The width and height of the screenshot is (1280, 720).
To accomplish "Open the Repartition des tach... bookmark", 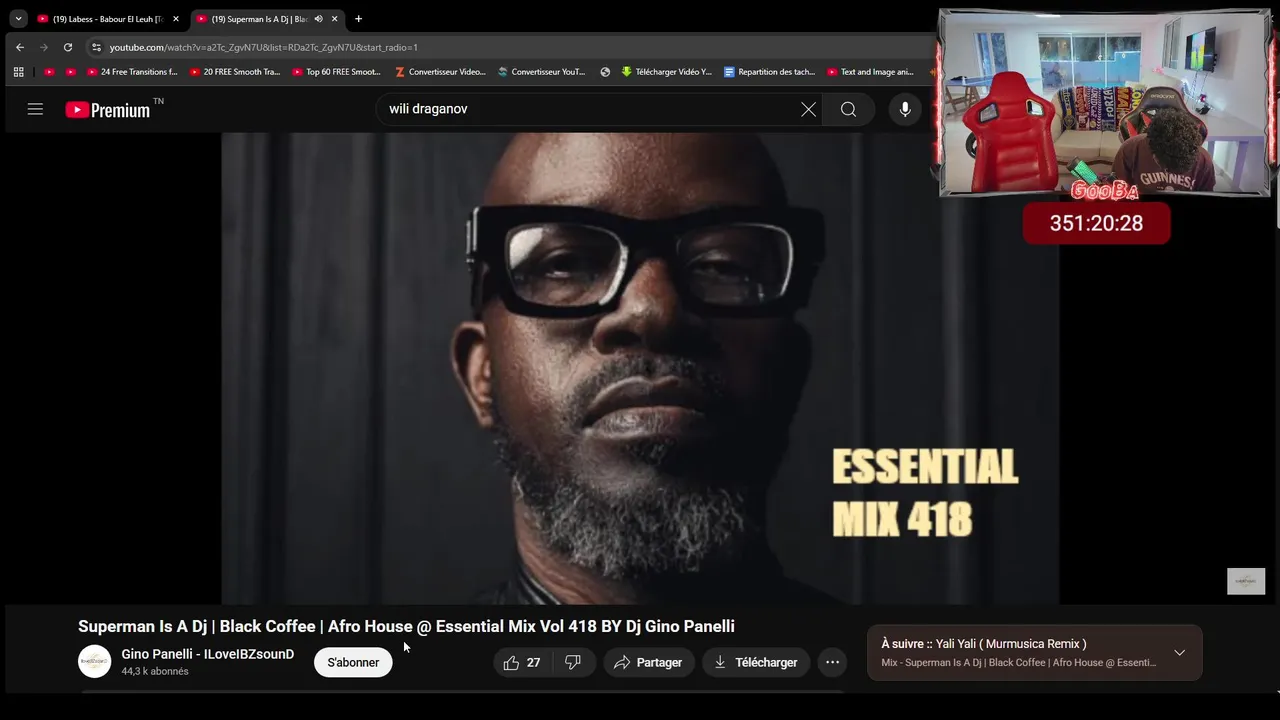I will tap(769, 72).
